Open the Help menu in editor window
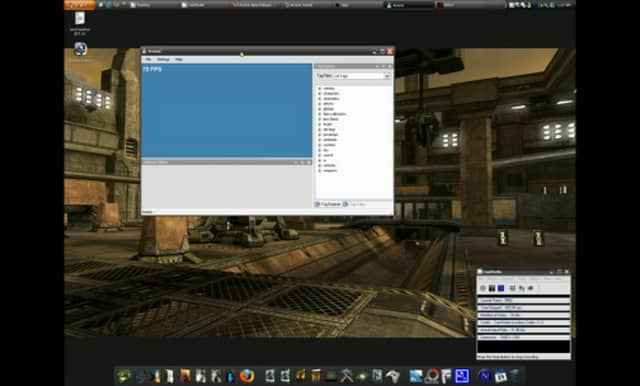 pos(179,60)
